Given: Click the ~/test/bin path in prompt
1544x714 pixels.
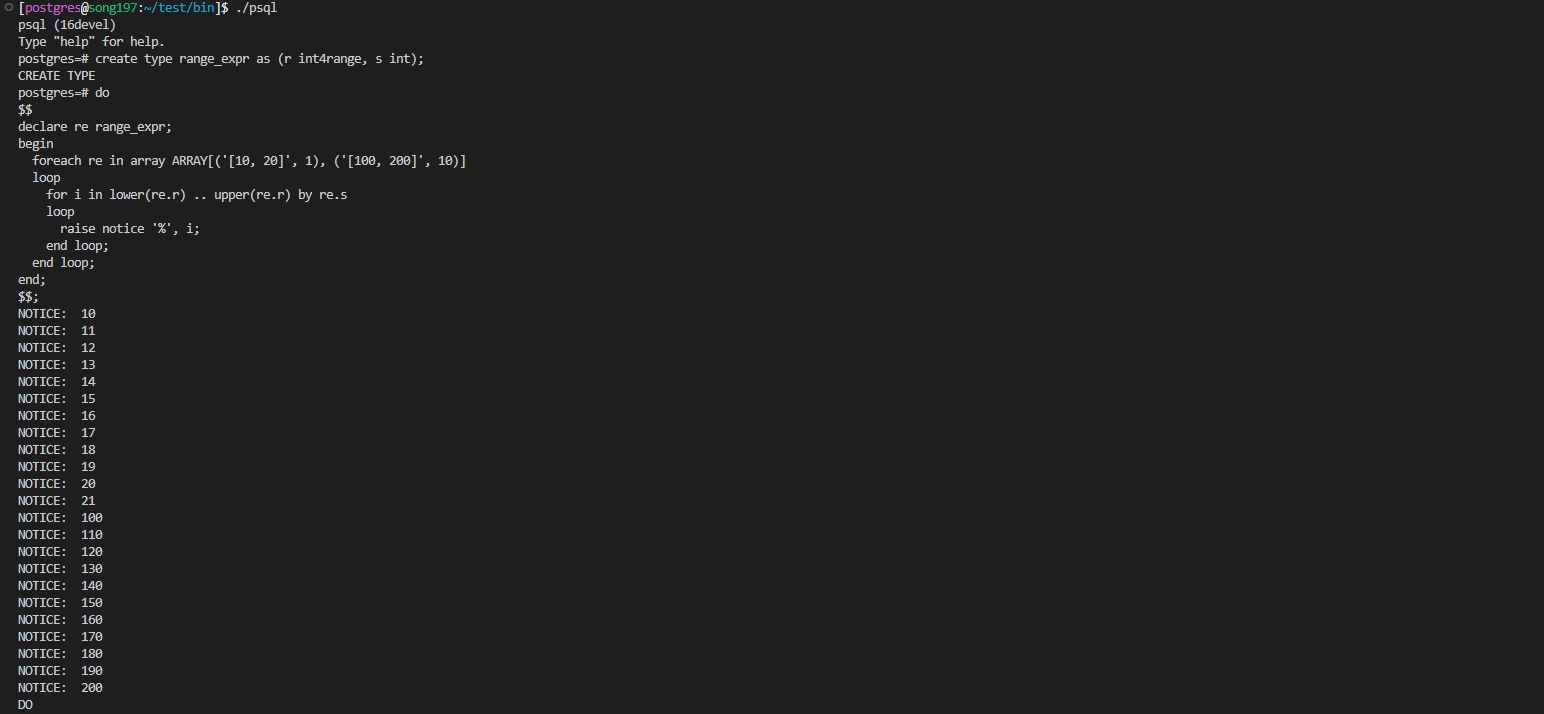Looking at the screenshot, I should [179, 8].
